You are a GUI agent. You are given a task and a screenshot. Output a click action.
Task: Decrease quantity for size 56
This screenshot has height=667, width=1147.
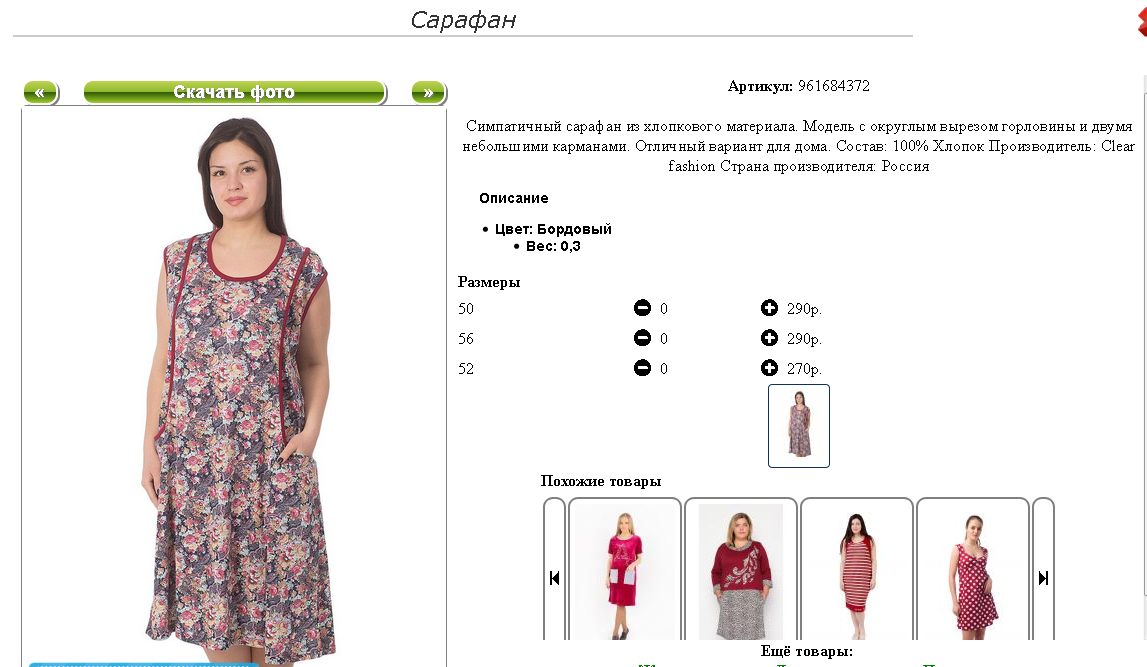coord(642,338)
